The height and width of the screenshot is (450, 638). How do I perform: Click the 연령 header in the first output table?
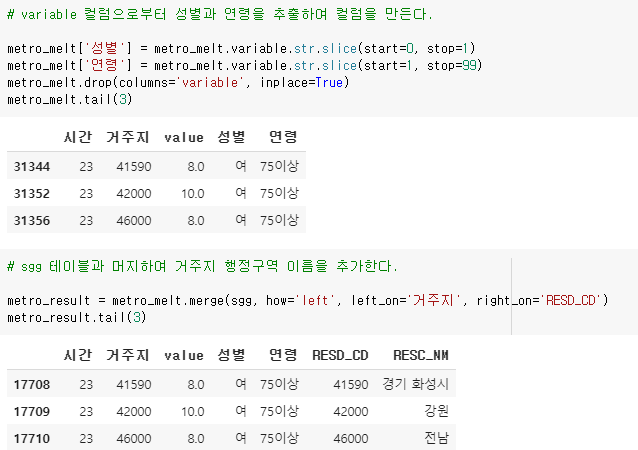click(x=283, y=137)
